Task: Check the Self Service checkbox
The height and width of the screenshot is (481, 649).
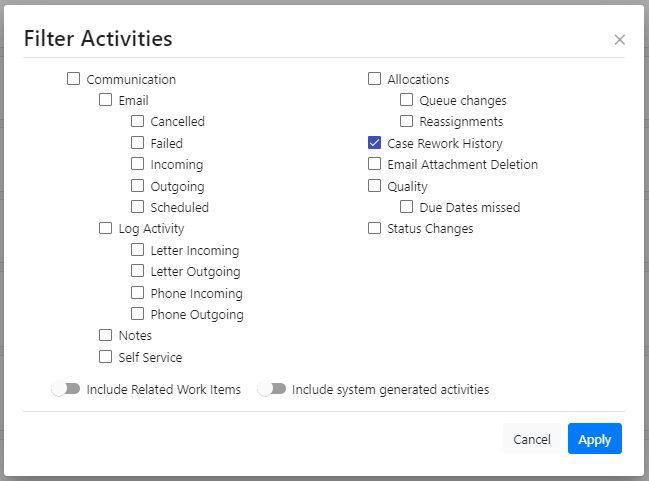Action: (105, 356)
